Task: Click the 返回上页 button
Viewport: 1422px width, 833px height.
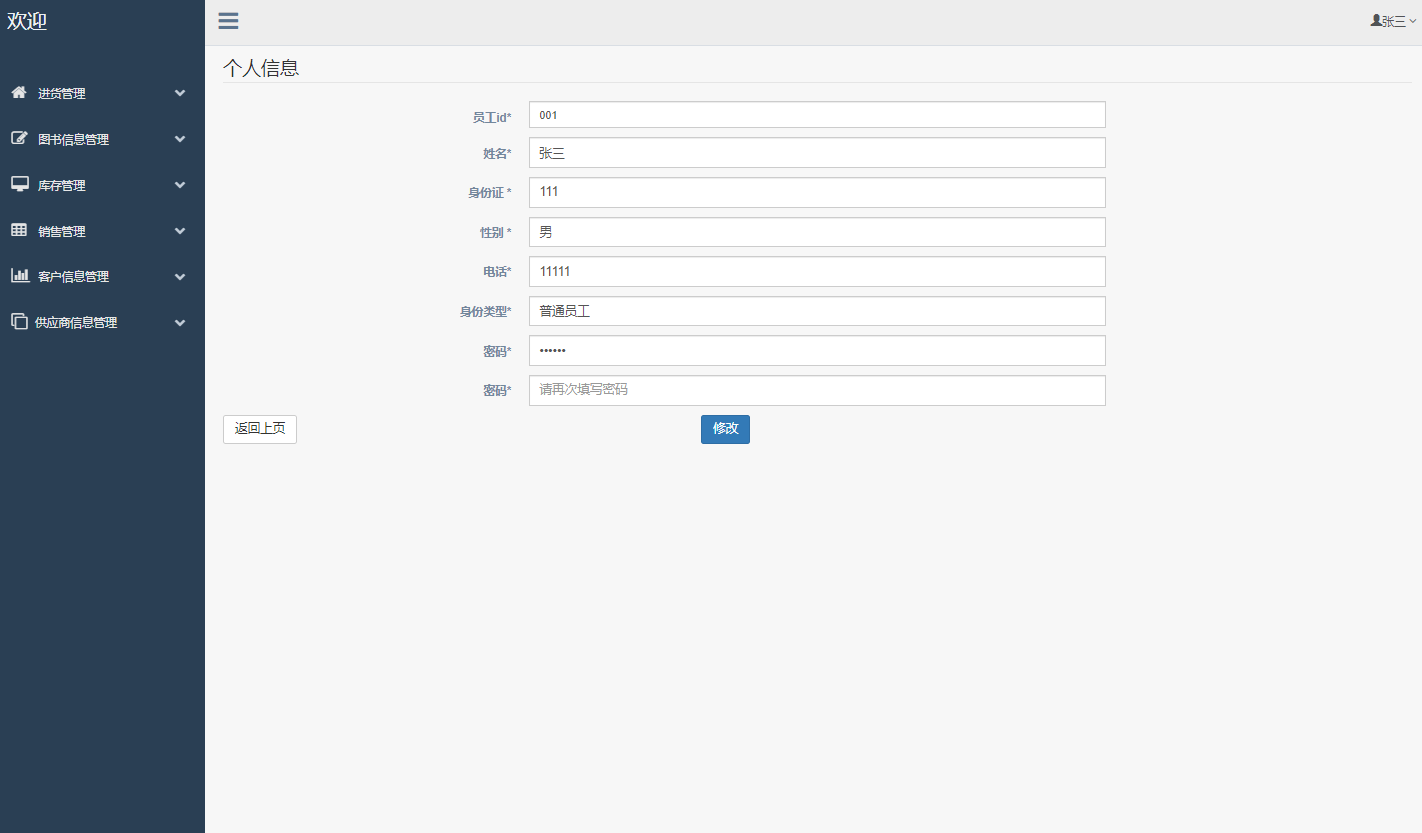Action: pos(260,429)
